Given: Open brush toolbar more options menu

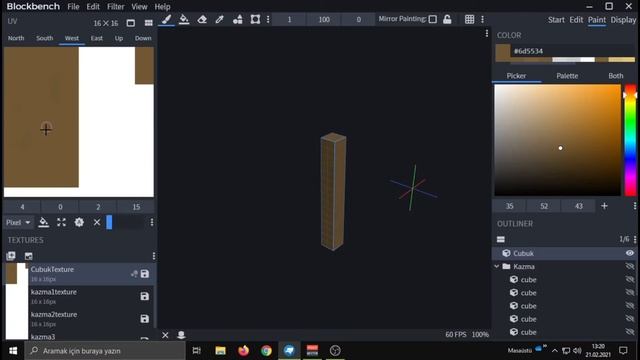Looking at the screenshot, I should click(x=268, y=19).
